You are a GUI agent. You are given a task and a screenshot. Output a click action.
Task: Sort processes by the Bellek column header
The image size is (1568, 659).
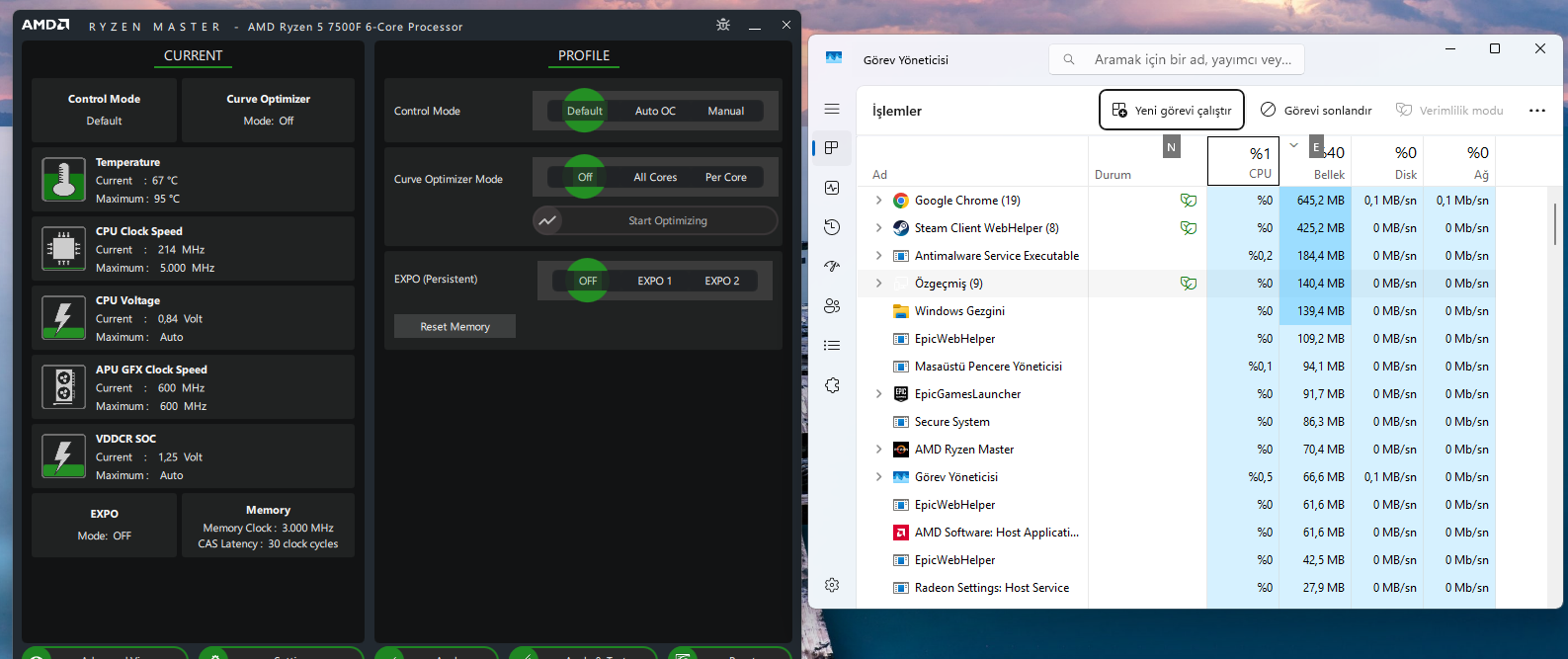click(1315, 161)
